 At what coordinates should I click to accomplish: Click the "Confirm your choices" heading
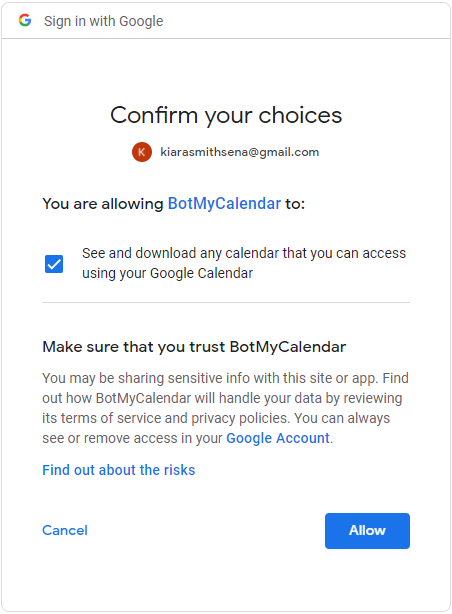226,116
